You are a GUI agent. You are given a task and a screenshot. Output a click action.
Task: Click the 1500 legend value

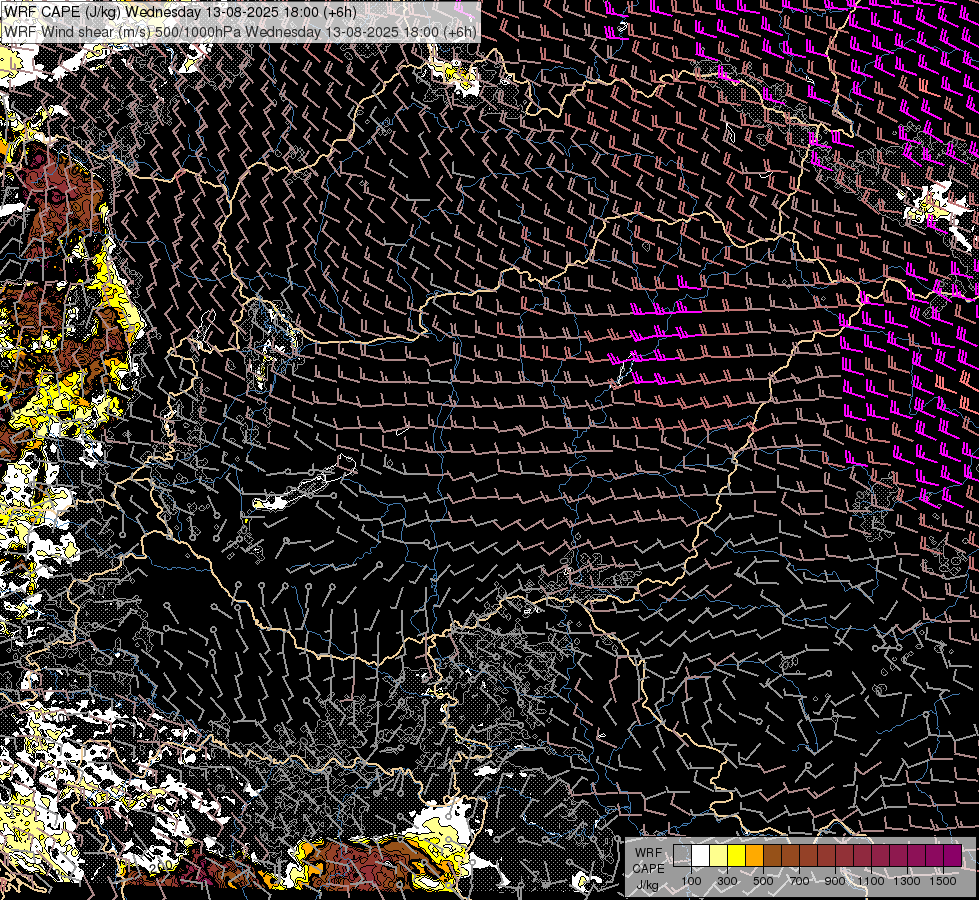943,881
